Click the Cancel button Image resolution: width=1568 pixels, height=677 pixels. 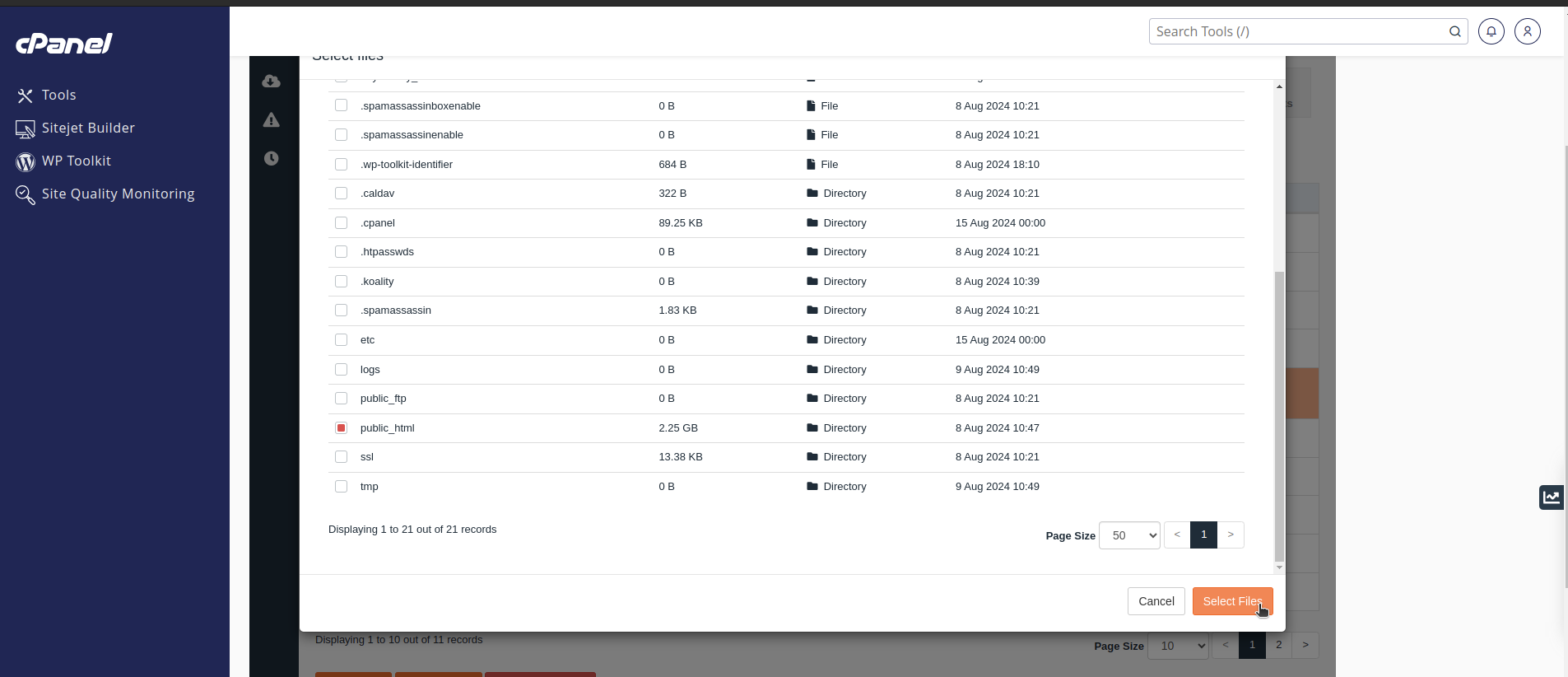click(x=1156, y=601)
